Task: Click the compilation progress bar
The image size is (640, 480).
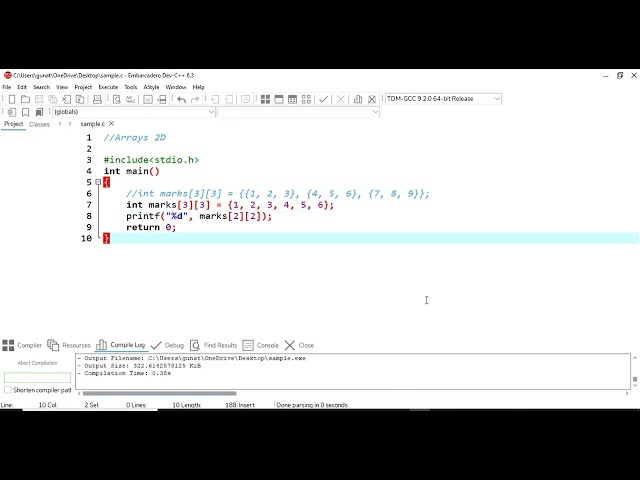Action: click(x=38, y=378)
